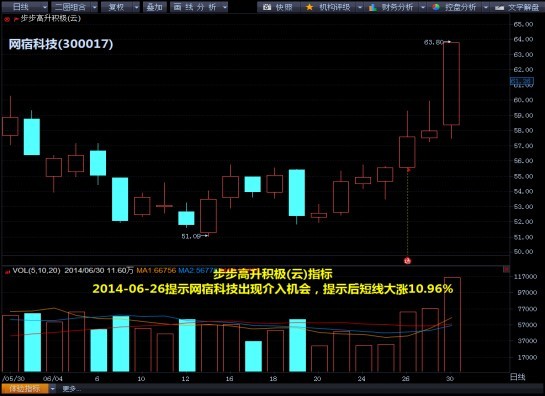
Task: Click the MA1:66756 value label
Action: click(x=156, y=270)
